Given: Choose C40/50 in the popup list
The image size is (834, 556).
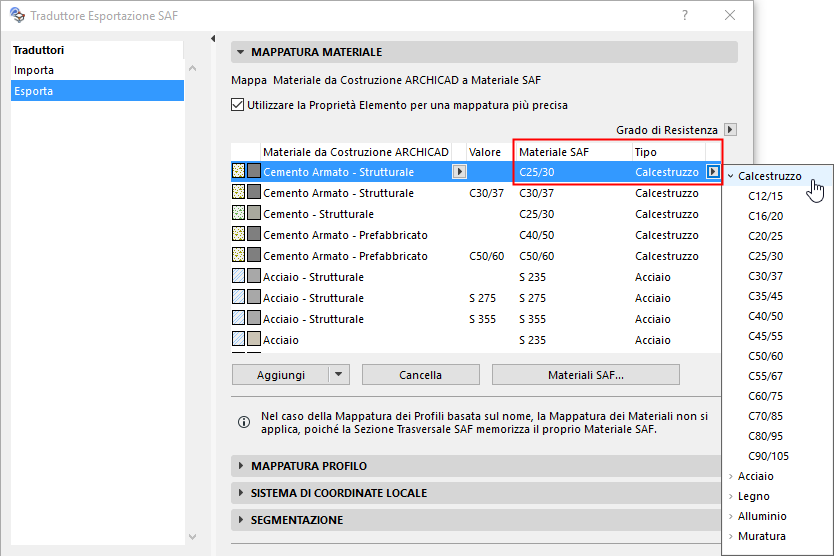Looking at the screenshot, I should tap(765, 316).
